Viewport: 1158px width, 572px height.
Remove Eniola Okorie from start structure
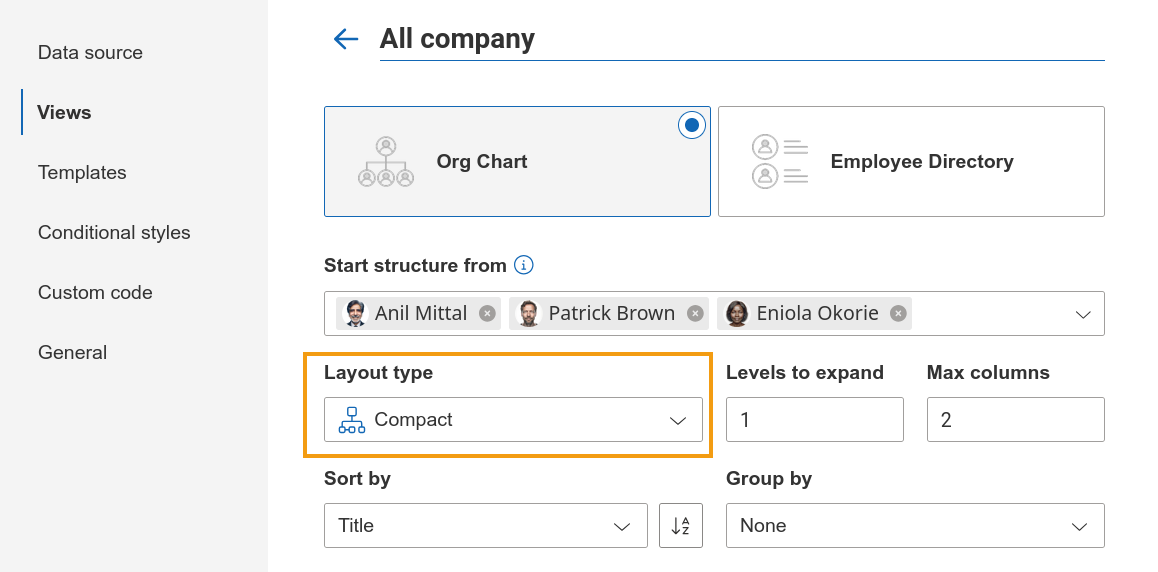coord(898,314)
